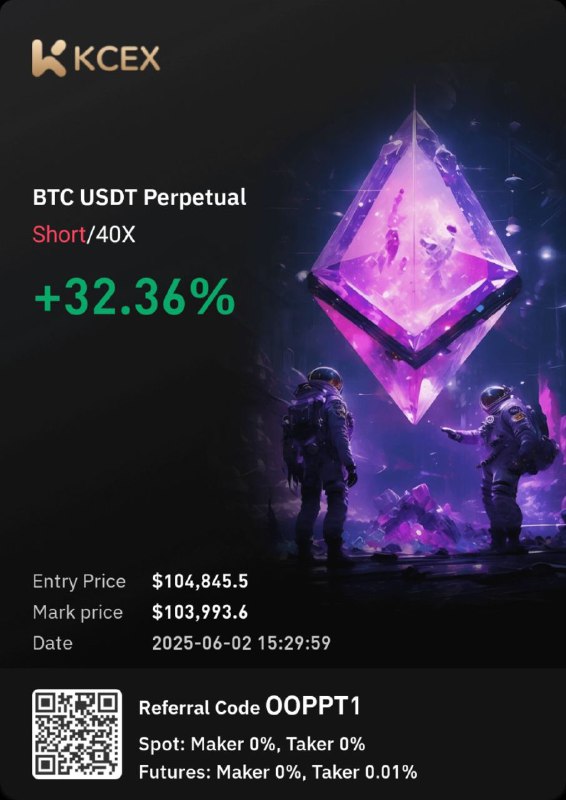
Task: Click the 40X leverage text
Action: pyautogui.click(x=113, y=236)
